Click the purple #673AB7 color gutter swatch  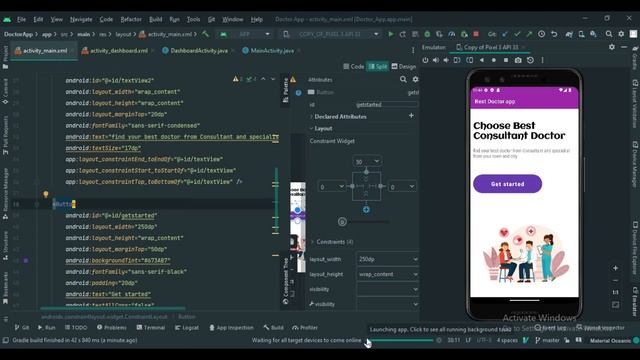[x=26, y=260]
